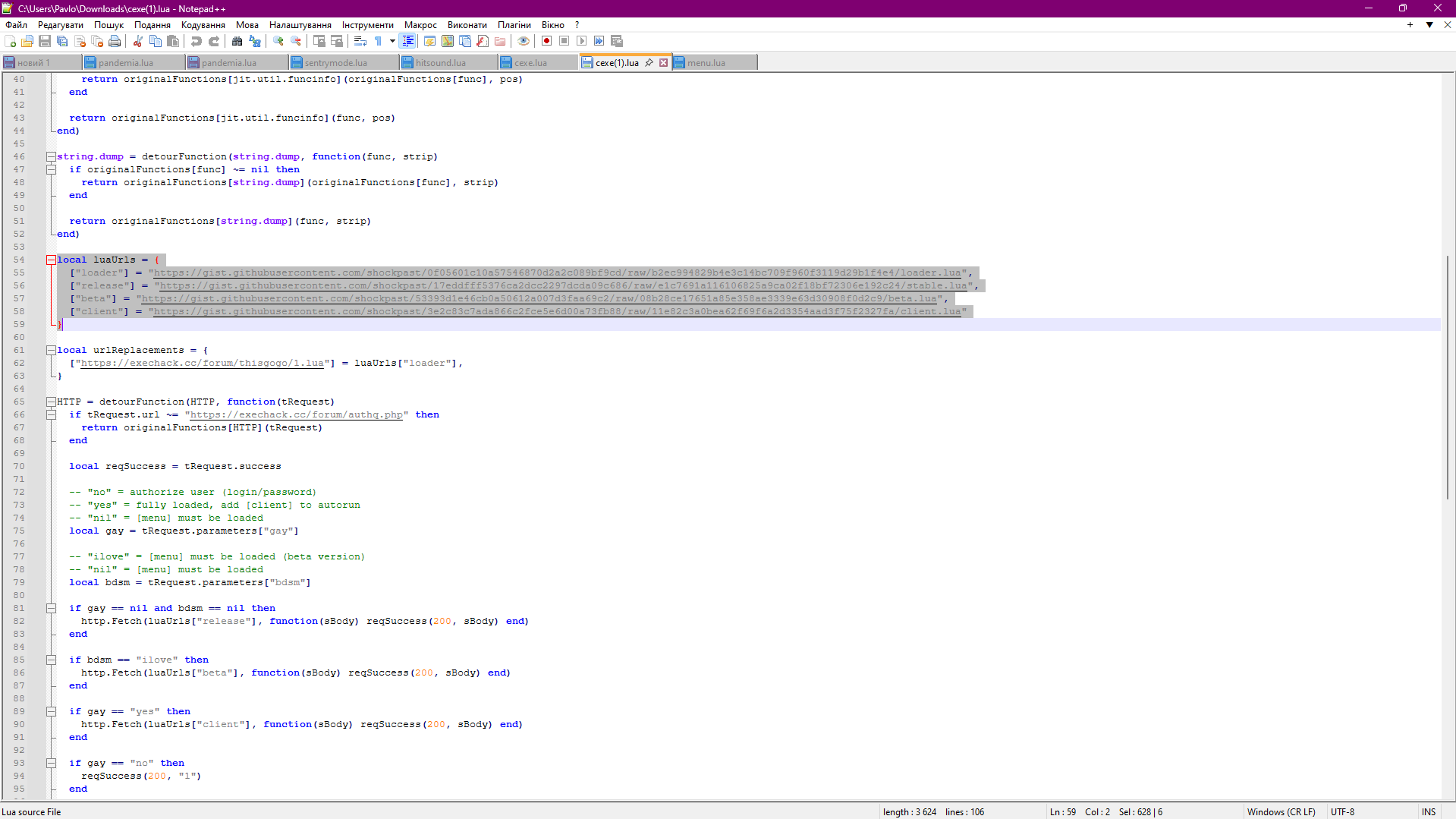
Task: Click the loader.lua gist URL on line 55
Action: click(x=558, y=272)
